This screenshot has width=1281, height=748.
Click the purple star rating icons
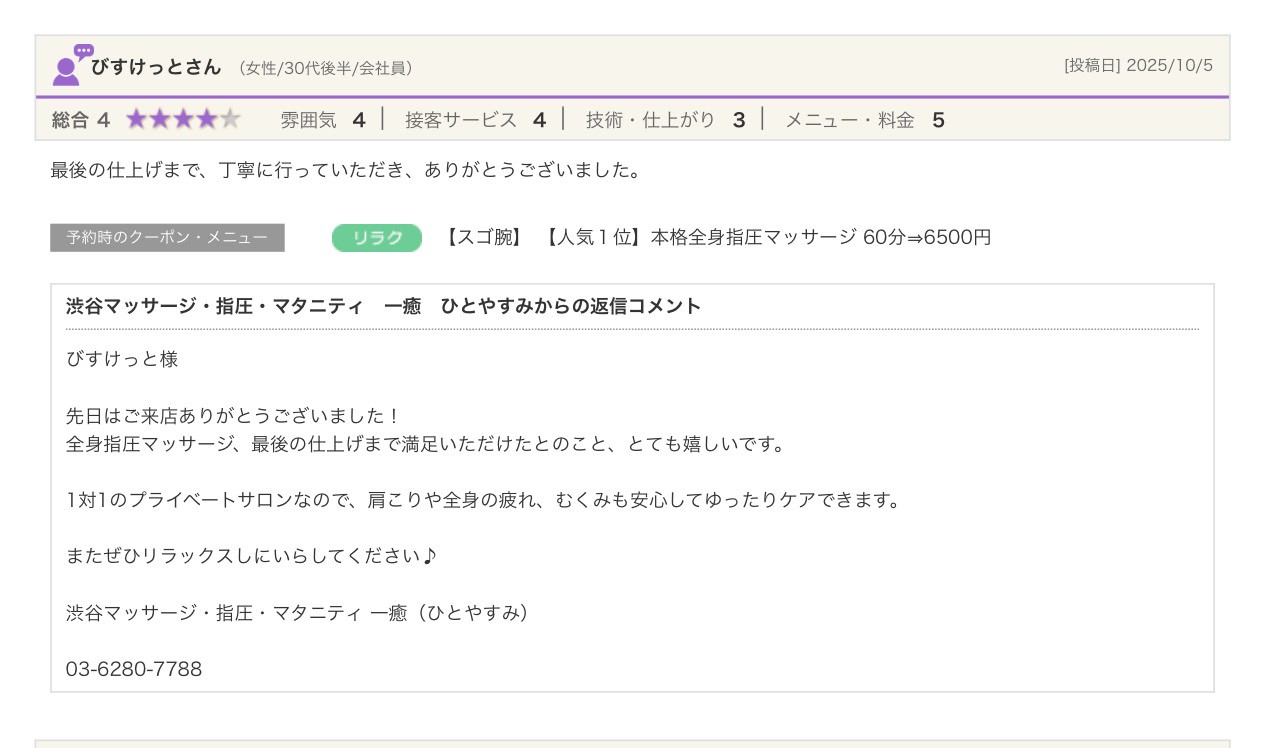click(183, 120)
